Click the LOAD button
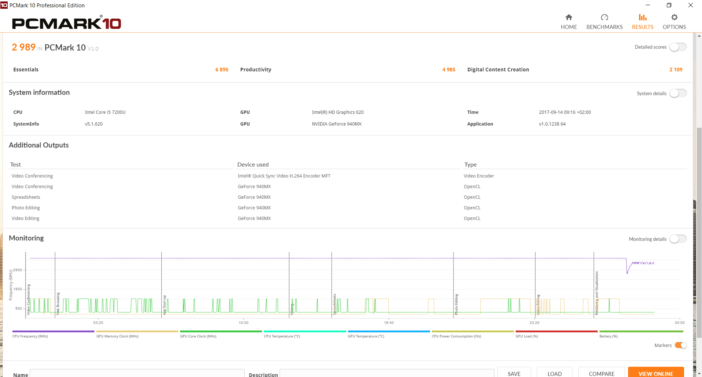702x377 pixels. tap(554, 373)
